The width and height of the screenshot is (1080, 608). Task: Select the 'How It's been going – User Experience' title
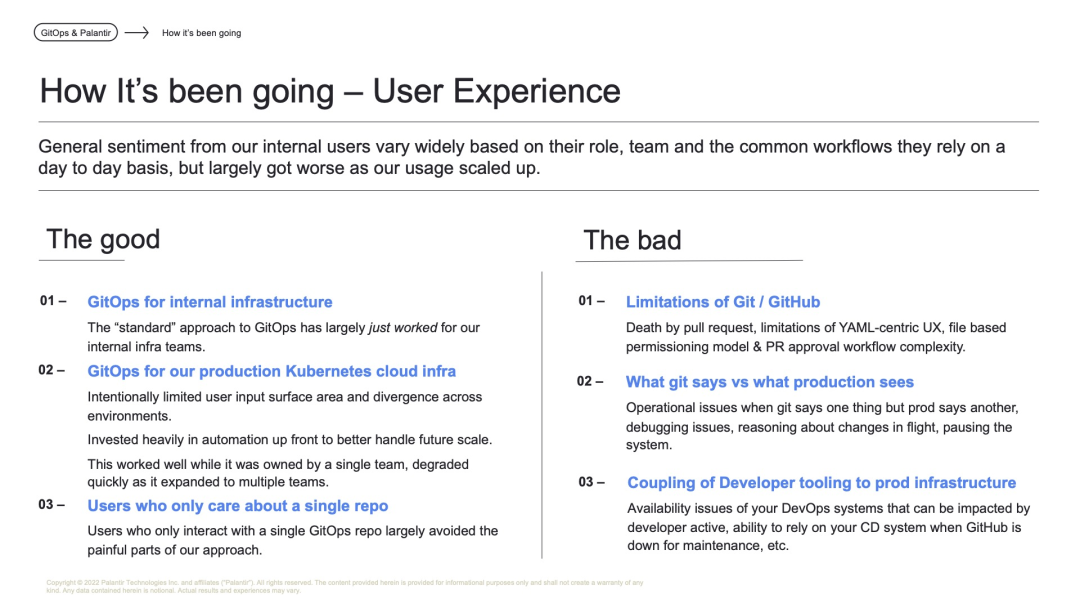330,91
